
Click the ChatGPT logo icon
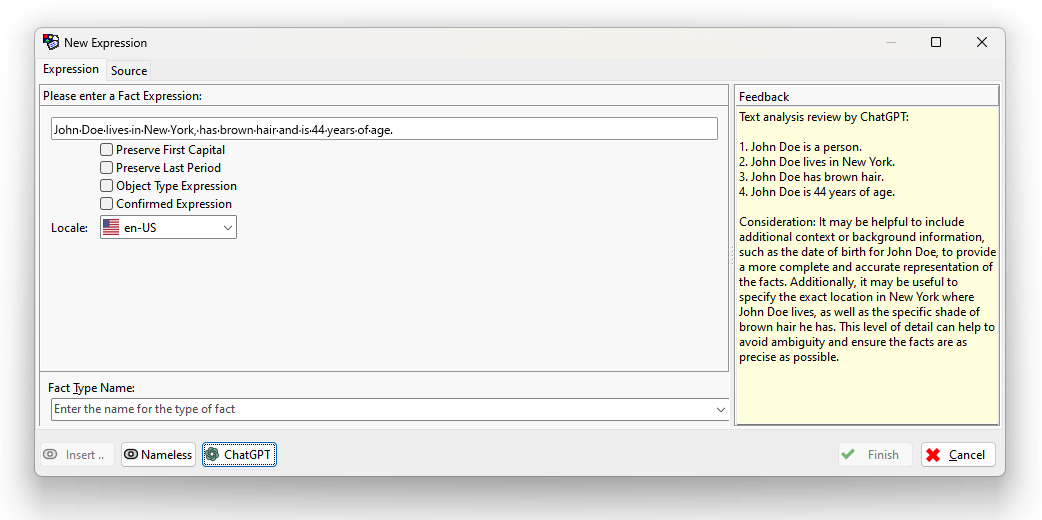(212, 455)
